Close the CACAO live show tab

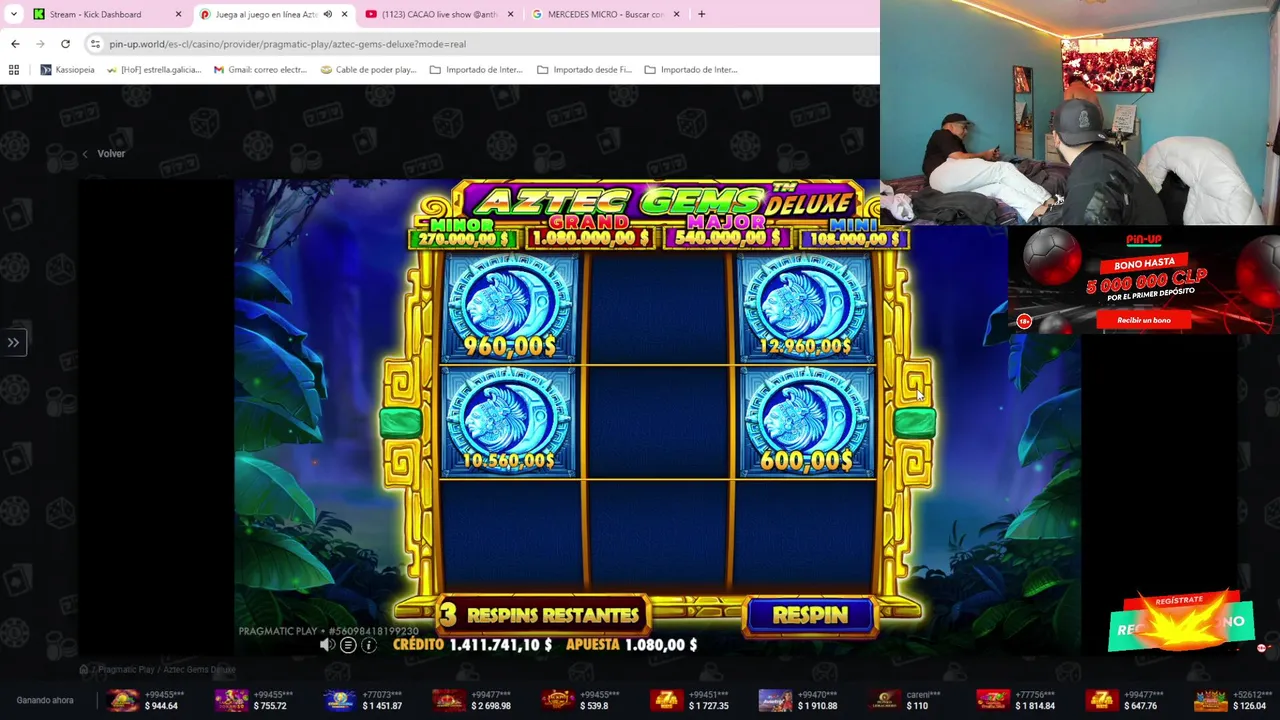click(x=509, y=14)
